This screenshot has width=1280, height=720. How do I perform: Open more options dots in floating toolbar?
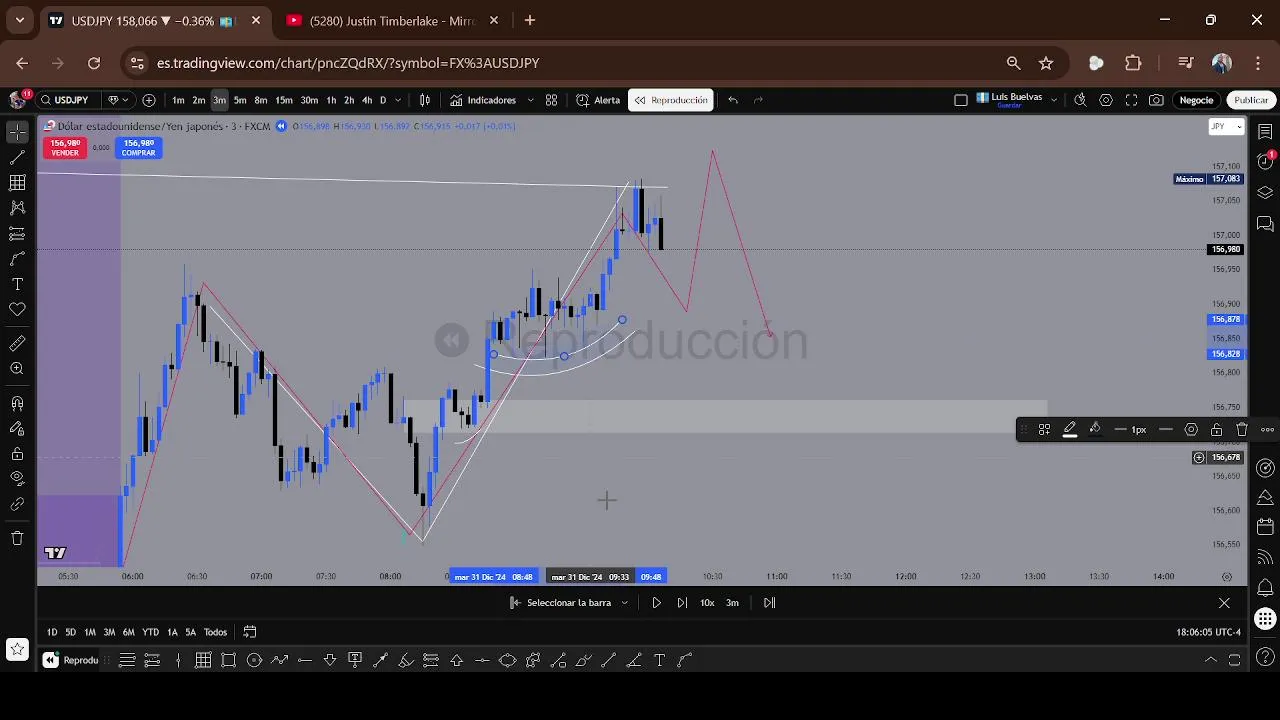coord(1267,430)
